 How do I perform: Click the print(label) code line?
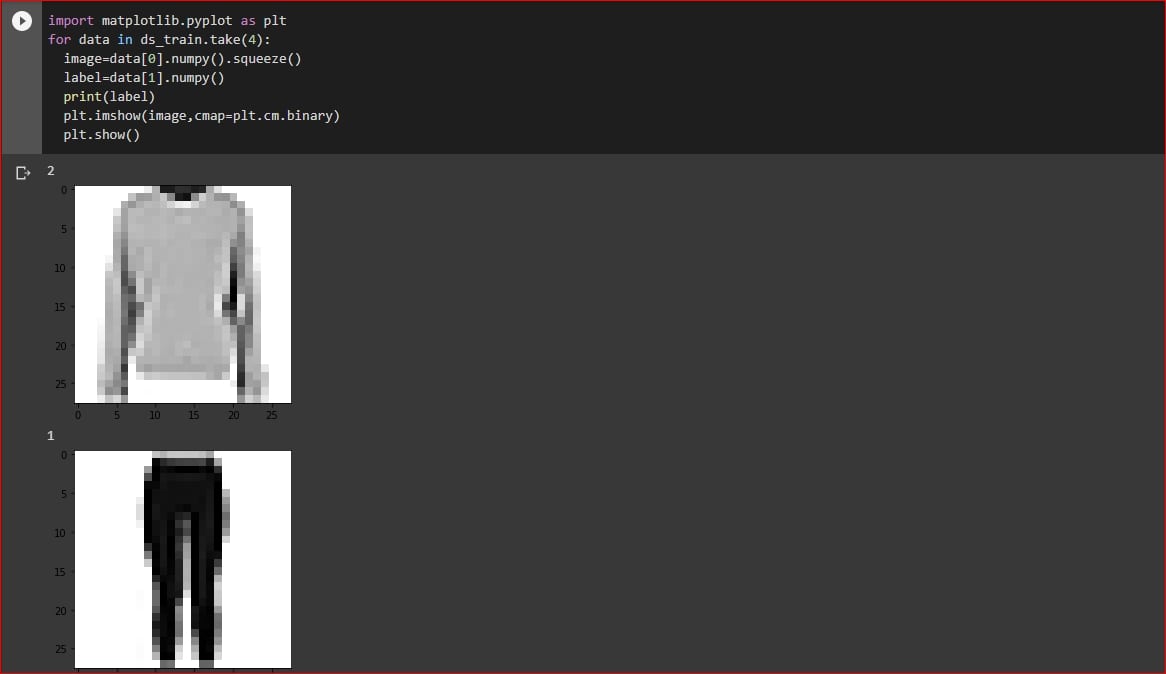[109, 97]
